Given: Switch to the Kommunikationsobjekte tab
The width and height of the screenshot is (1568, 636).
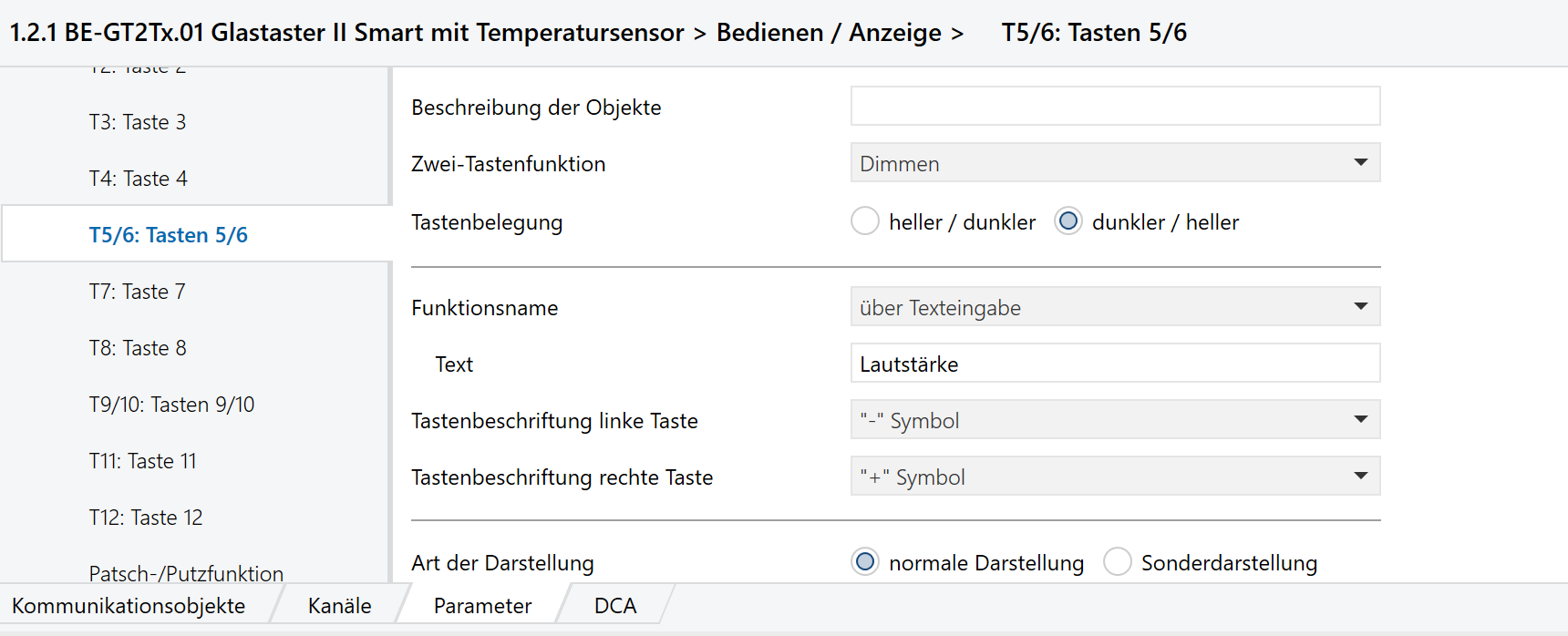Looking at the screenshot, I should pyautogui.click(x=129, y=606).
